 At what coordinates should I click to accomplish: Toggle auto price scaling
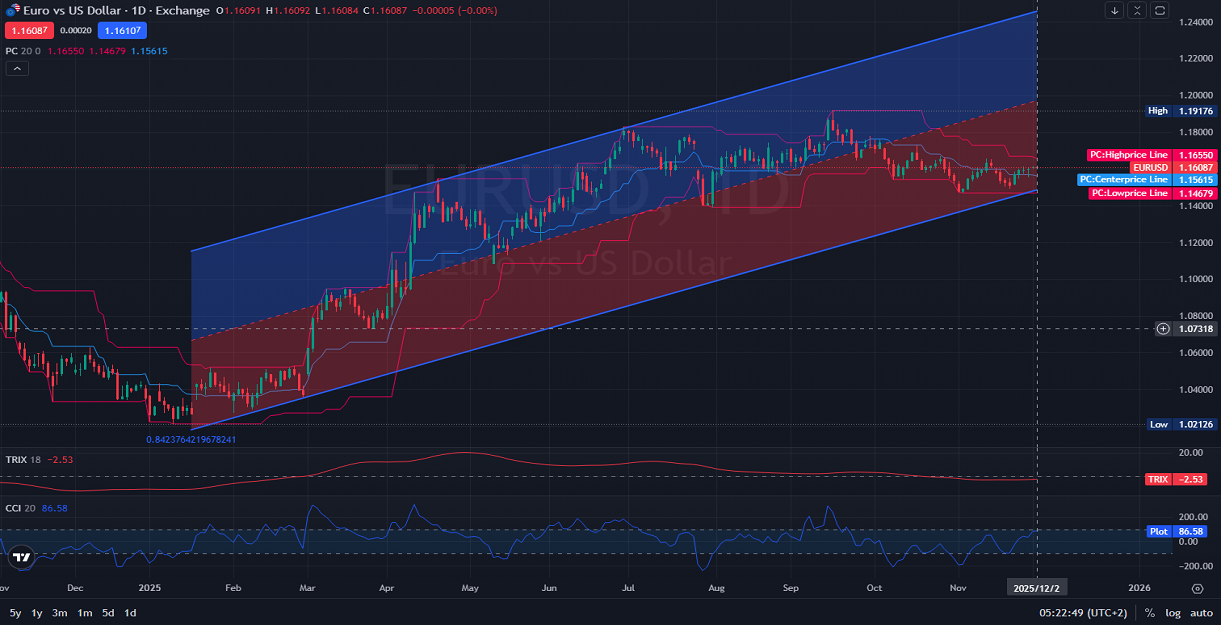(1200, 613)
